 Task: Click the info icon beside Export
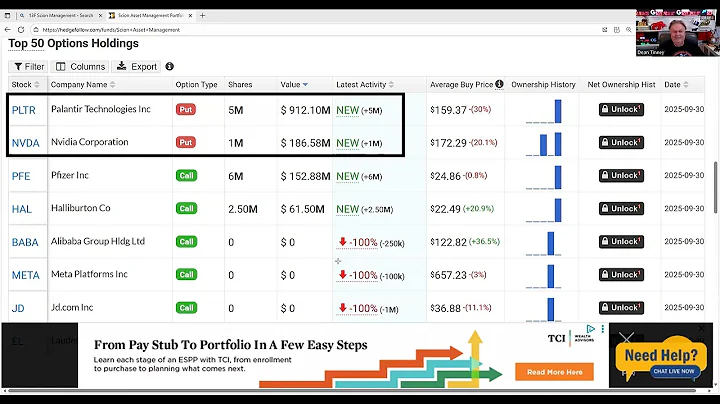169,67
